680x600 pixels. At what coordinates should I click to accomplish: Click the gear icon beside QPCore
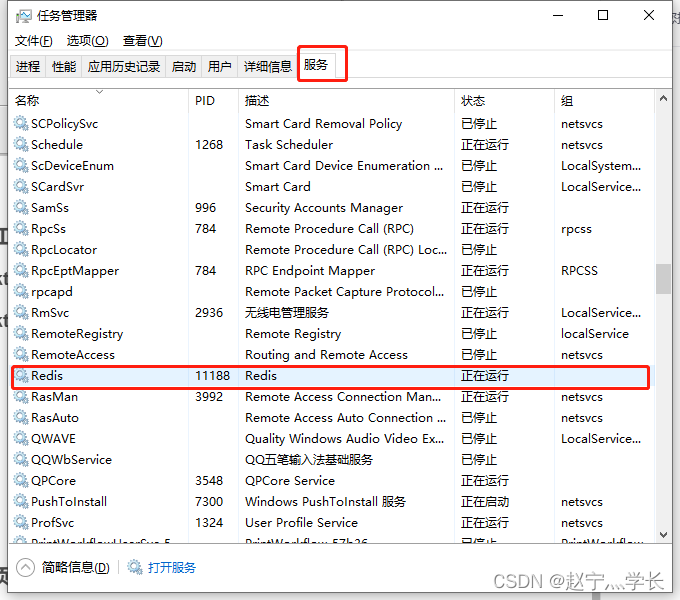point(21,480)
